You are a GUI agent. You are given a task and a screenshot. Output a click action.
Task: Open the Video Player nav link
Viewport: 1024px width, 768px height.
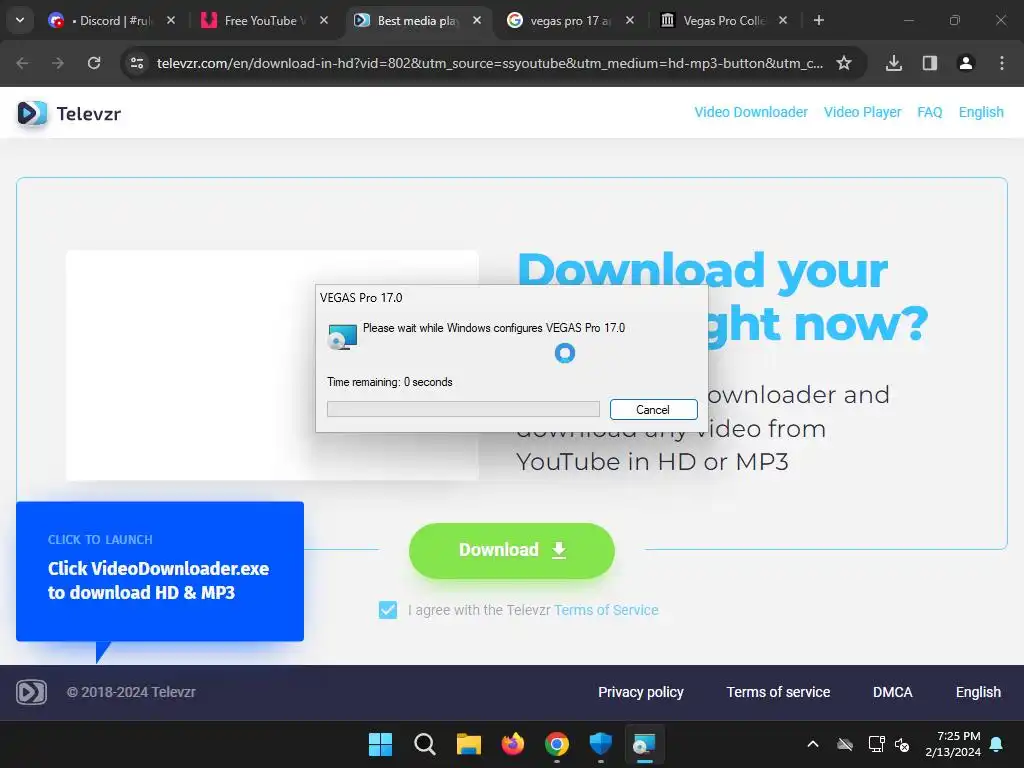pos(862,112)
